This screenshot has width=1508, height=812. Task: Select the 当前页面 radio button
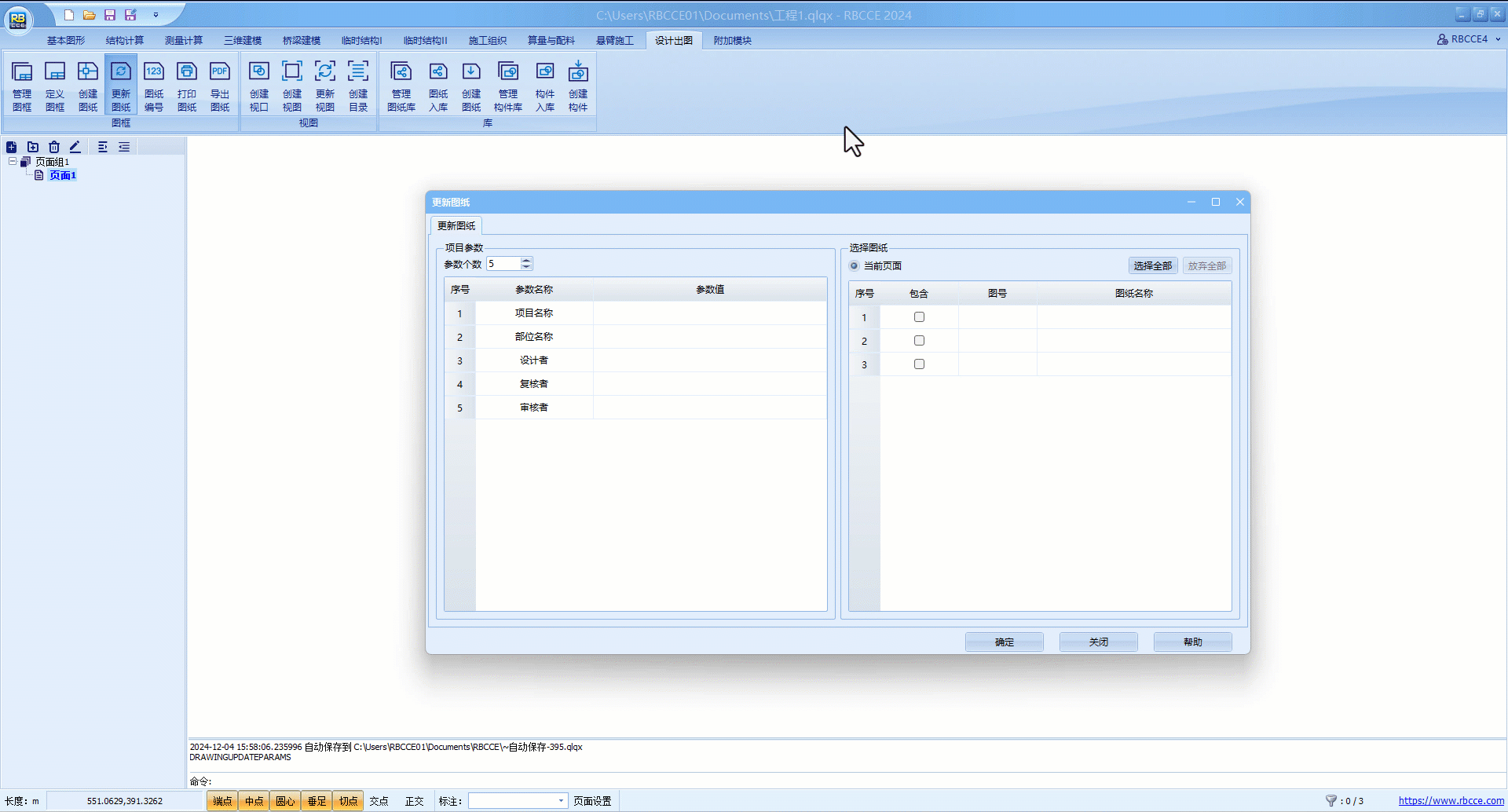[855, 266]
